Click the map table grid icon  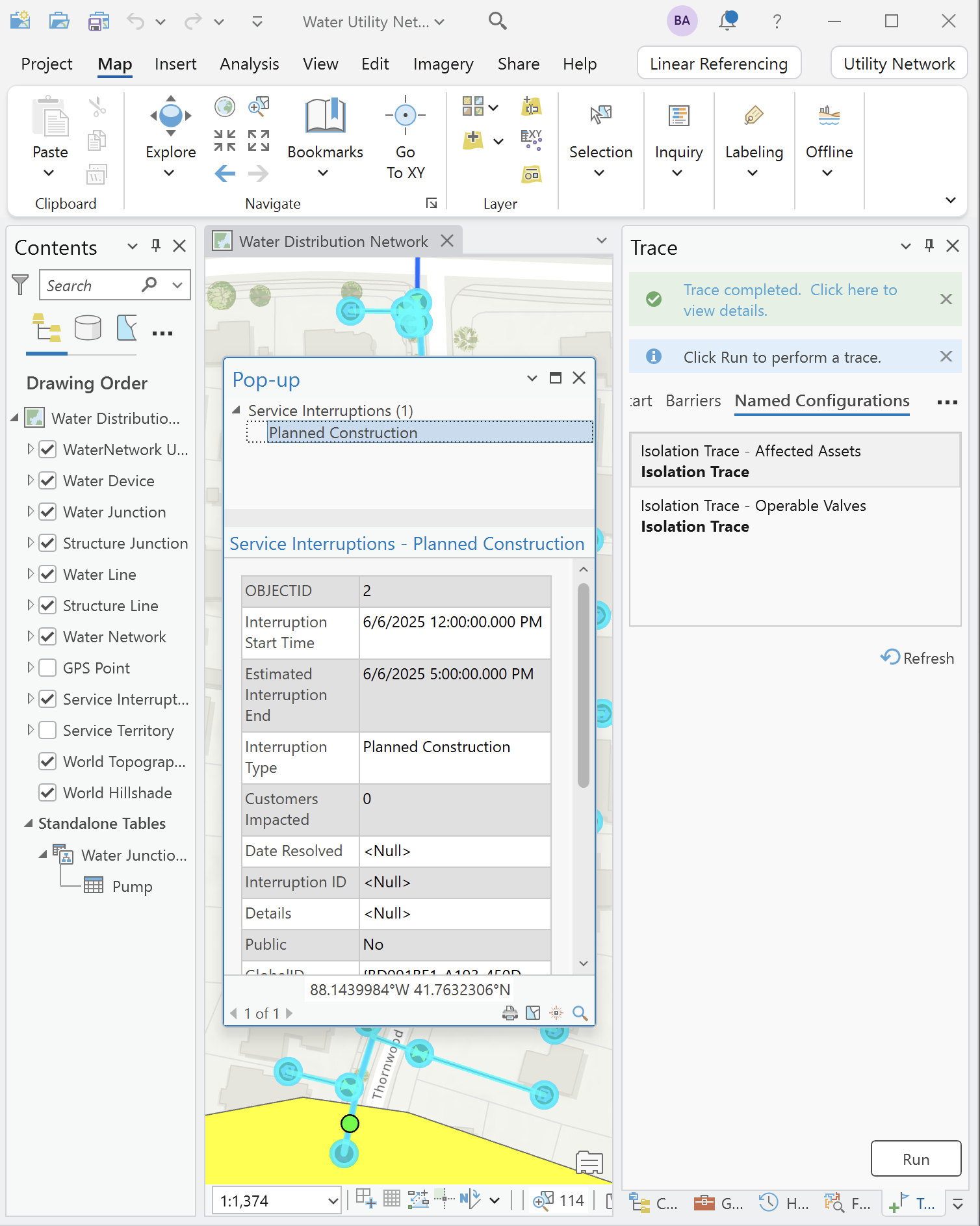coord(392,1198)
